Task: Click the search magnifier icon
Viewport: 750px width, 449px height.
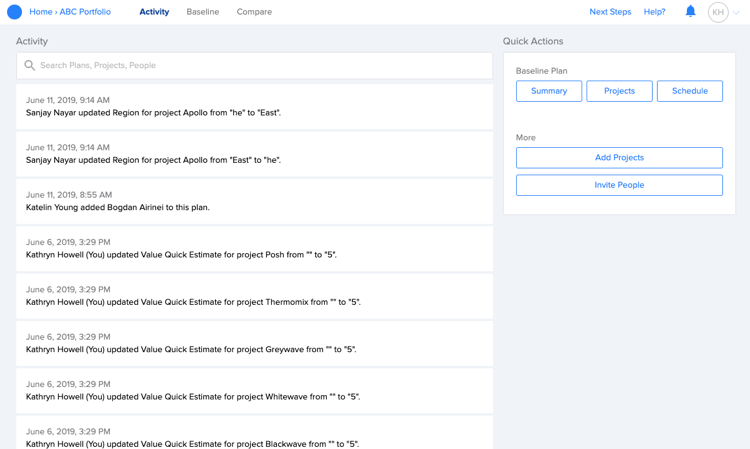Action: pos(30,66)
